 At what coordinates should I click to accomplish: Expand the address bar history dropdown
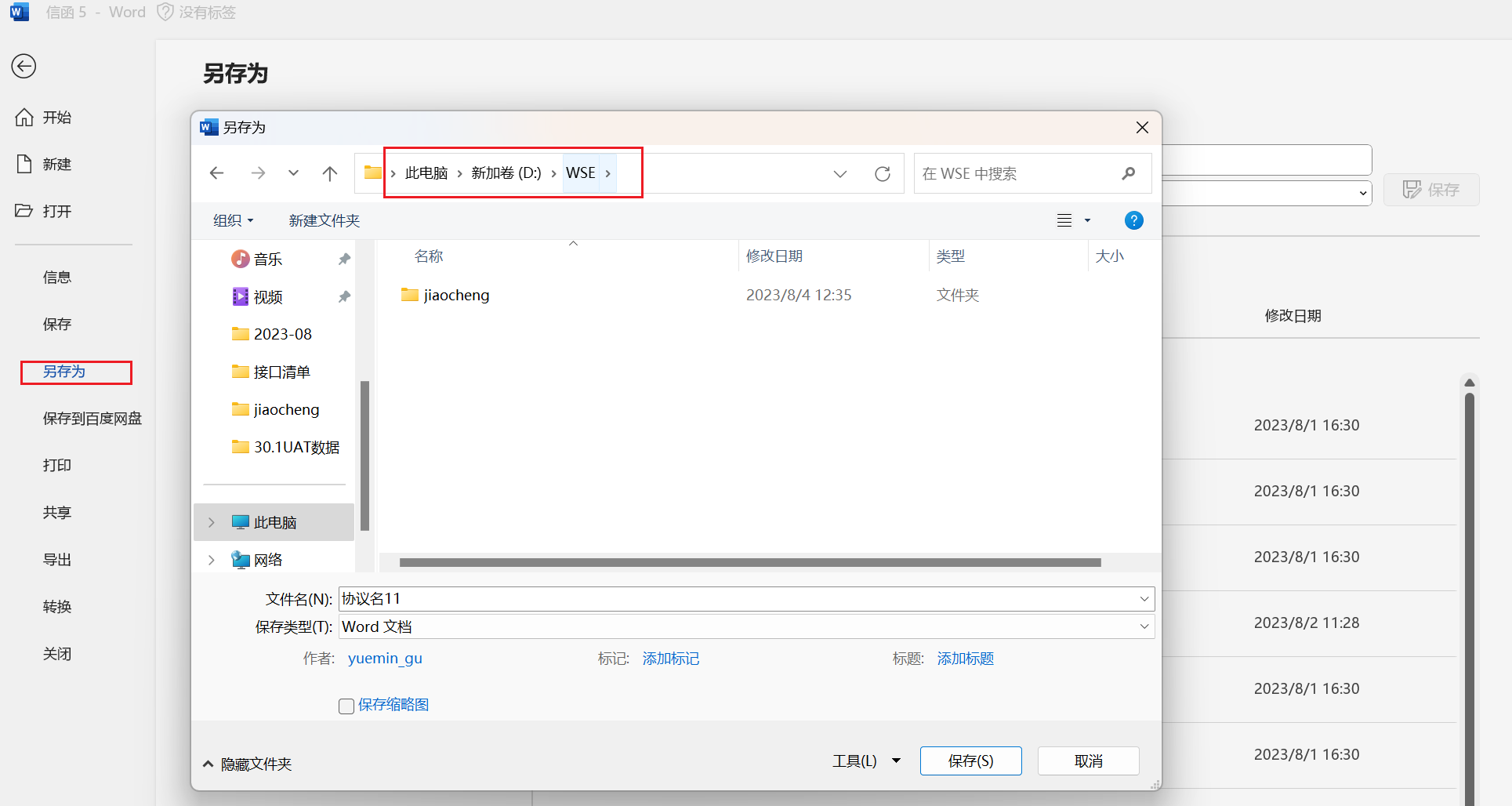click(x=840, y=173)
